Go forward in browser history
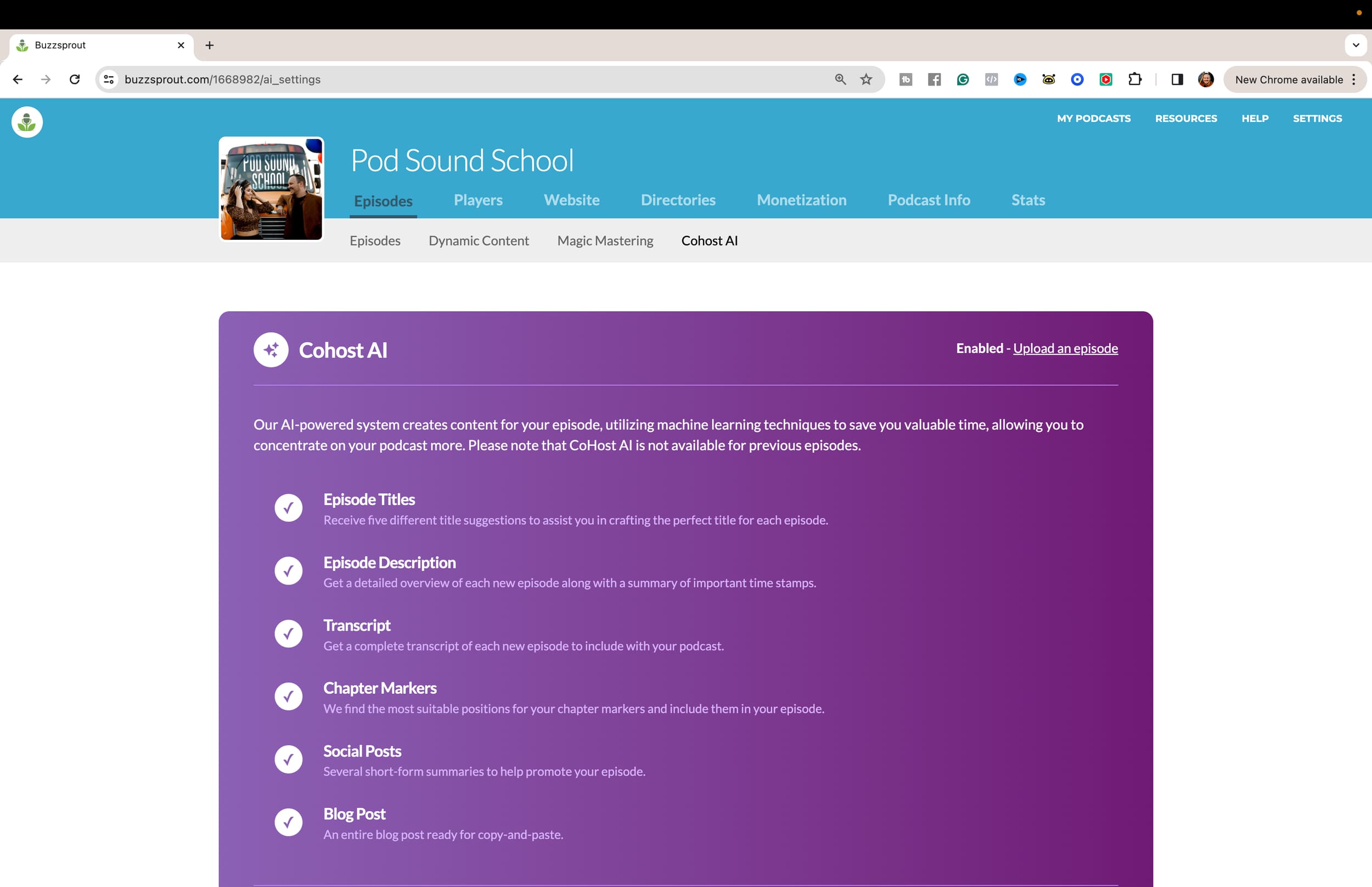The height and width of the screenshot is (887, 1372). point(46,80)
